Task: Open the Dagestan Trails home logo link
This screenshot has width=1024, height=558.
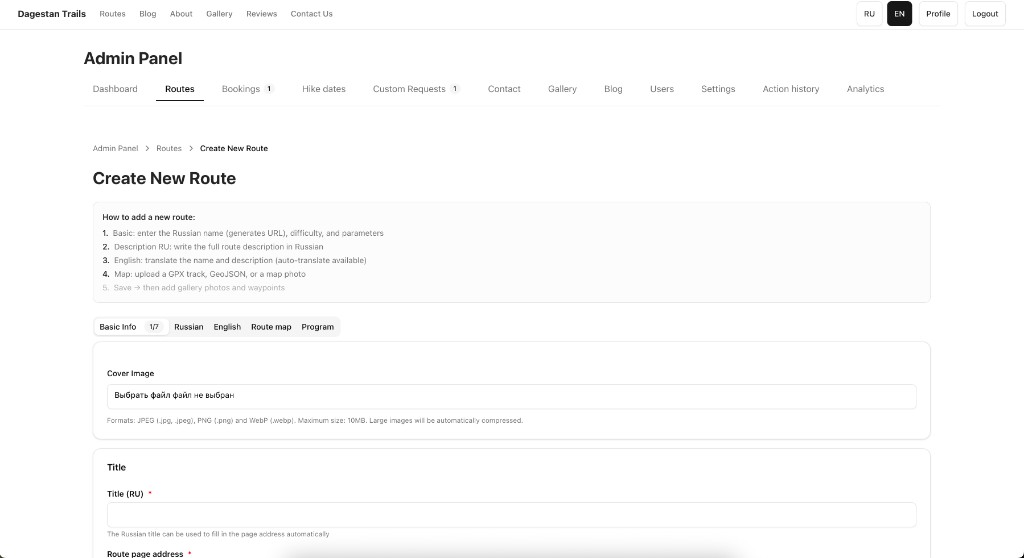Action: click(x=52, y=14)
